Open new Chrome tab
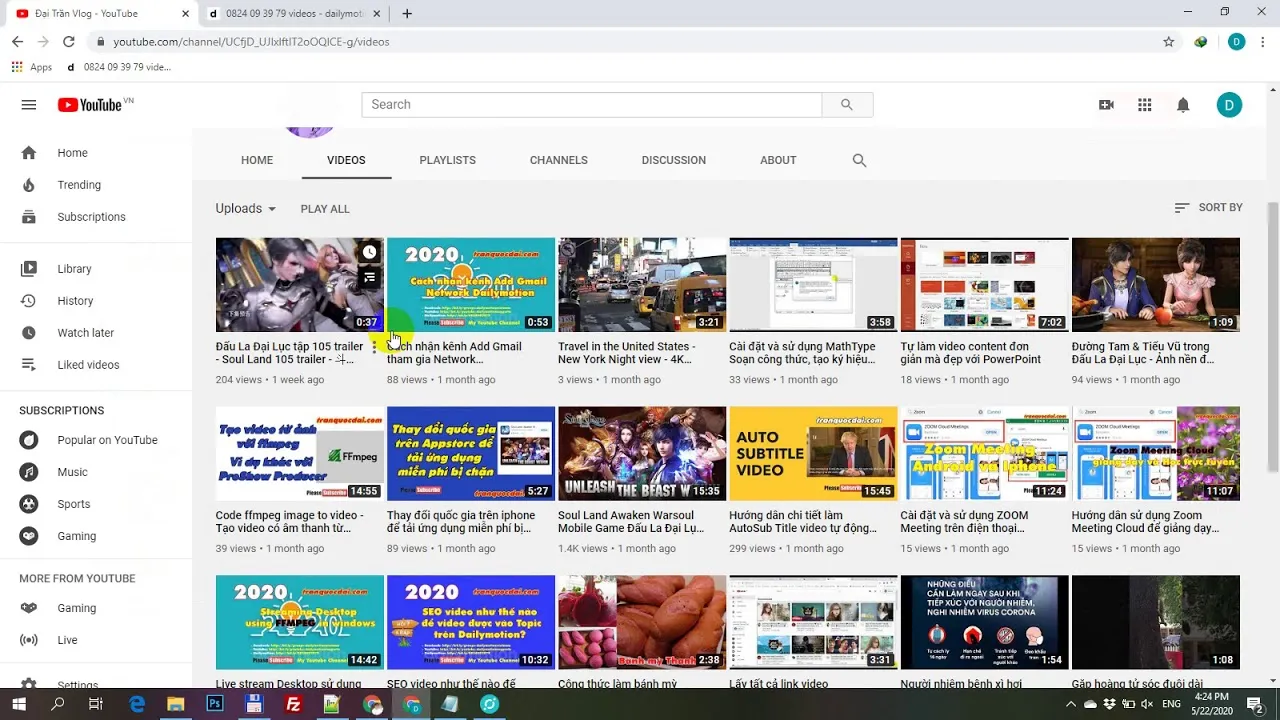 [x=407, y=14]
